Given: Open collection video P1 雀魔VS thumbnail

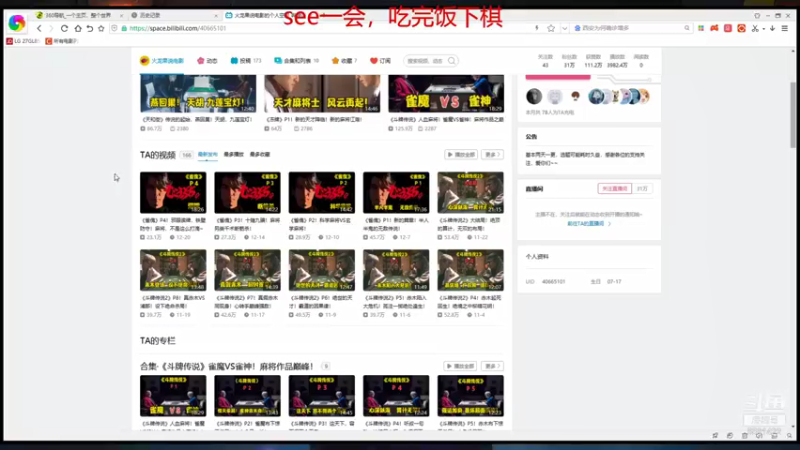Looking at the screenshot, I should pos(173,396).
